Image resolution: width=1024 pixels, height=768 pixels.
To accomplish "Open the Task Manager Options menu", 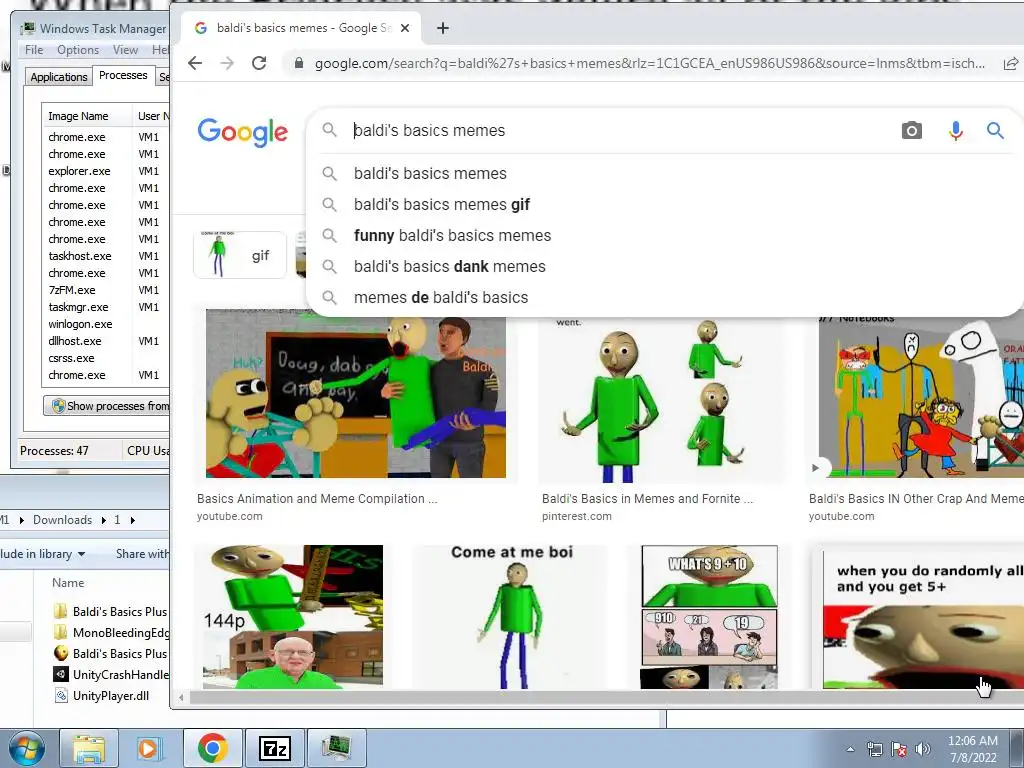I will (x=78, y=50).
